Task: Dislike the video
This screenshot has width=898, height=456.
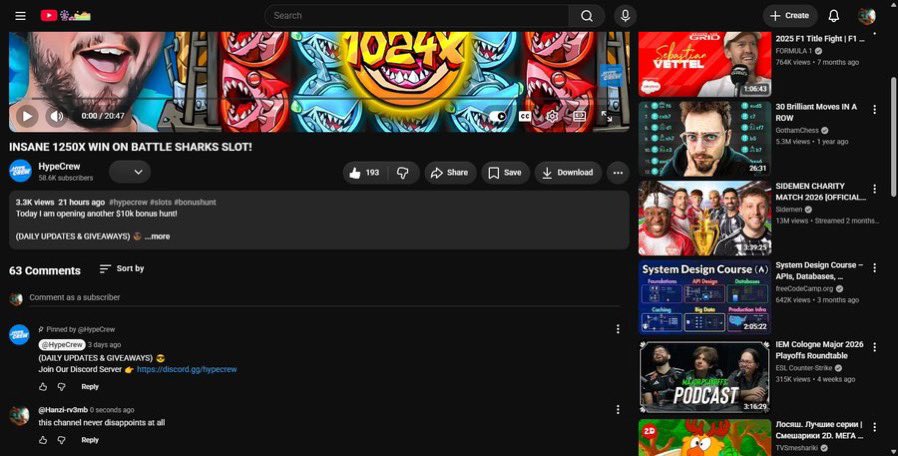Action: [403, 173]
